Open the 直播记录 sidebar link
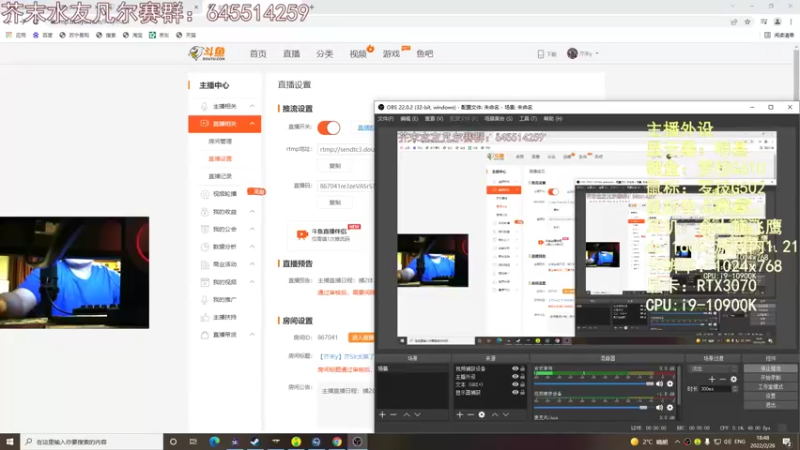This screenshot has width=800, height=450. tap(220, 176)
